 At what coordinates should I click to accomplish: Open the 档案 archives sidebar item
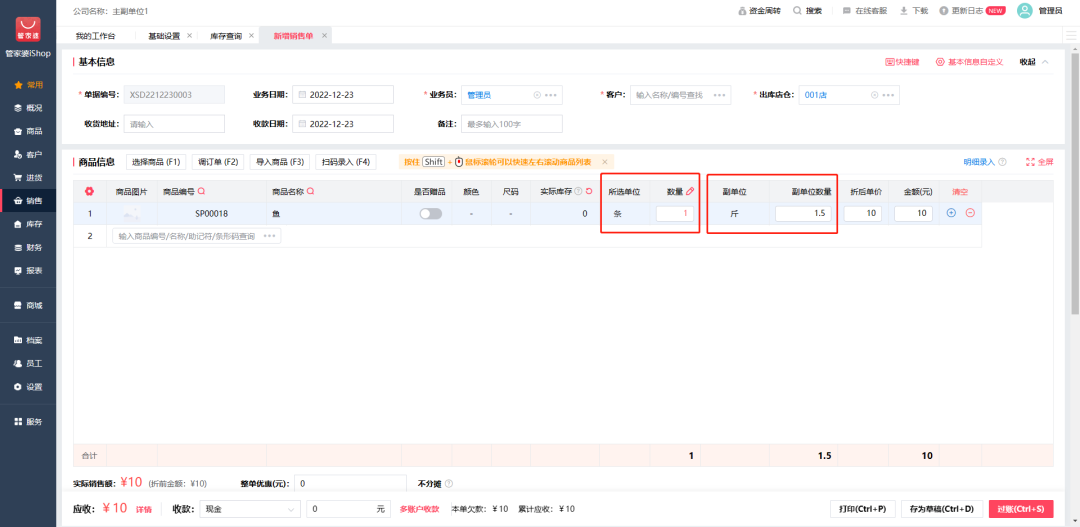pos(28,340)
